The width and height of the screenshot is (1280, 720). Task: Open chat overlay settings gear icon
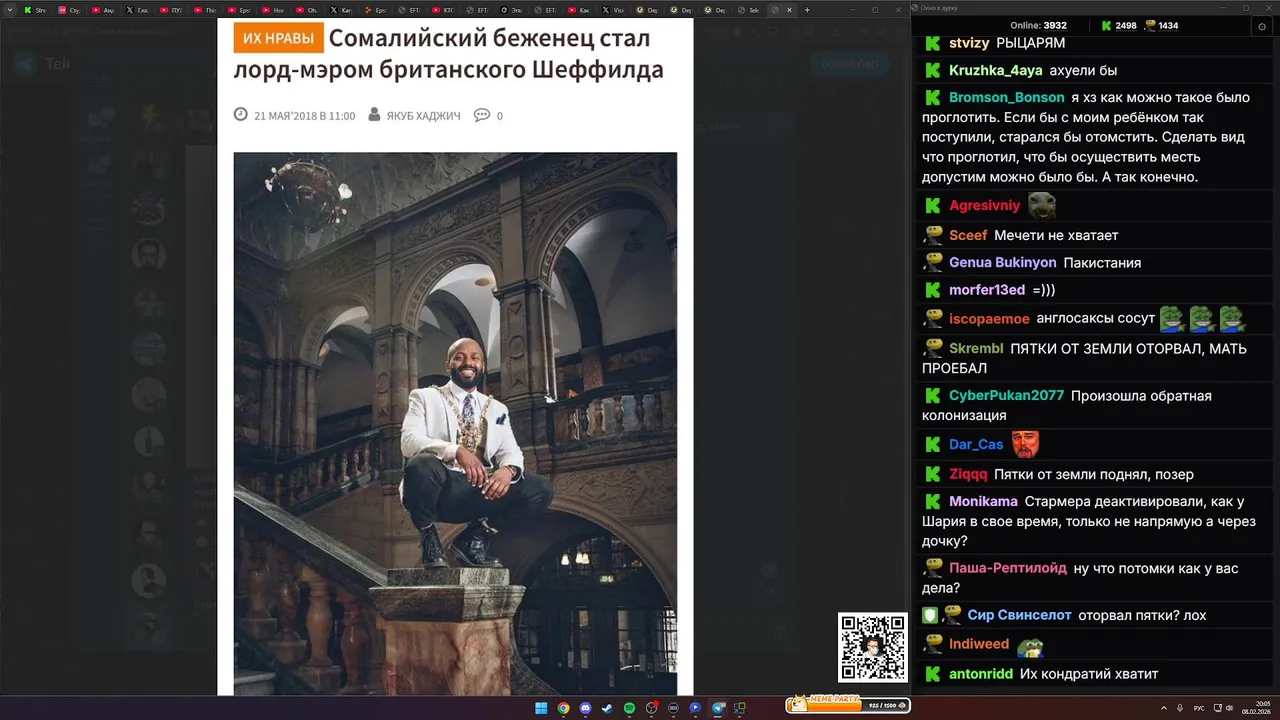pos(1262,27)
